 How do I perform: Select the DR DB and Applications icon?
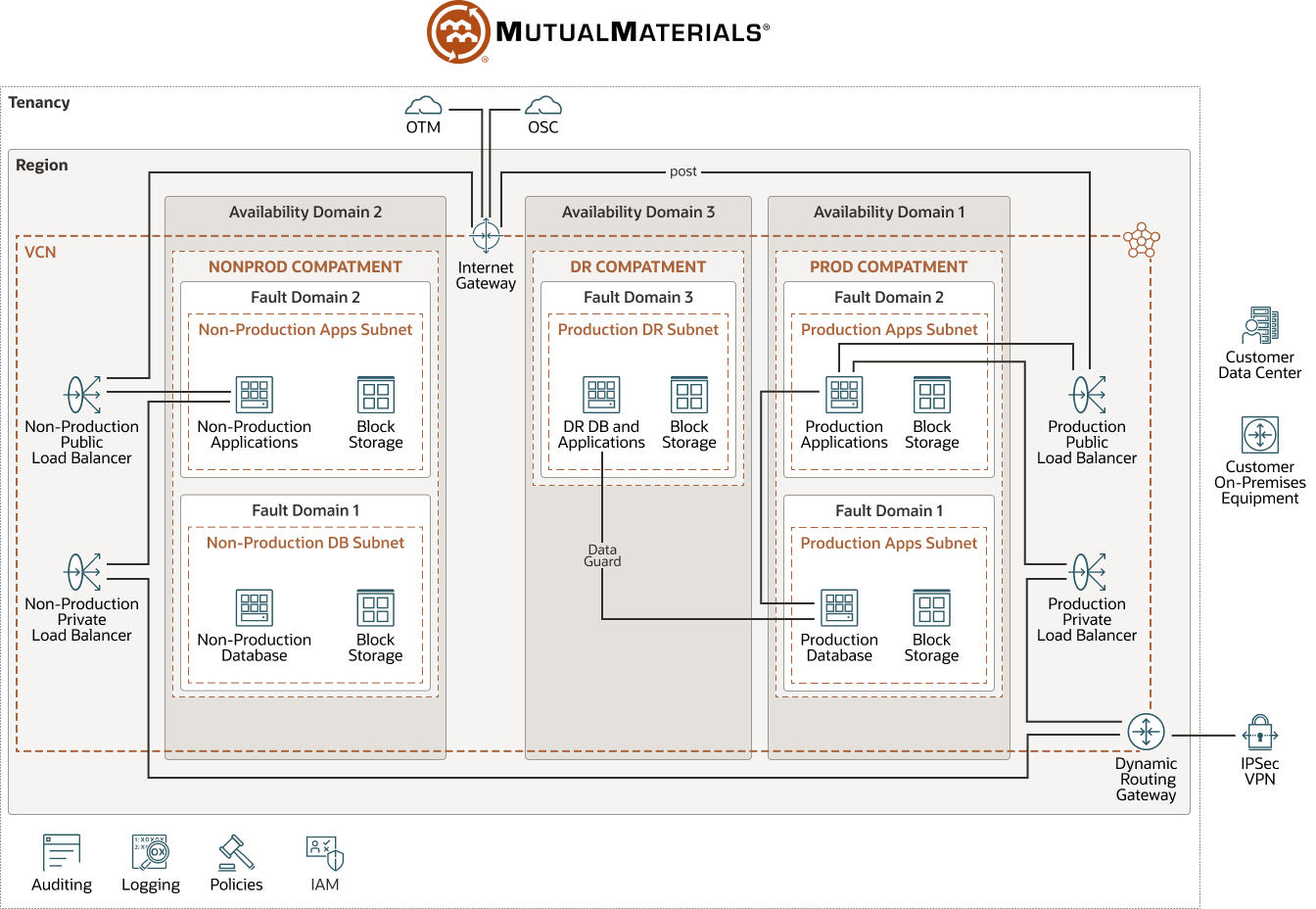600,393
